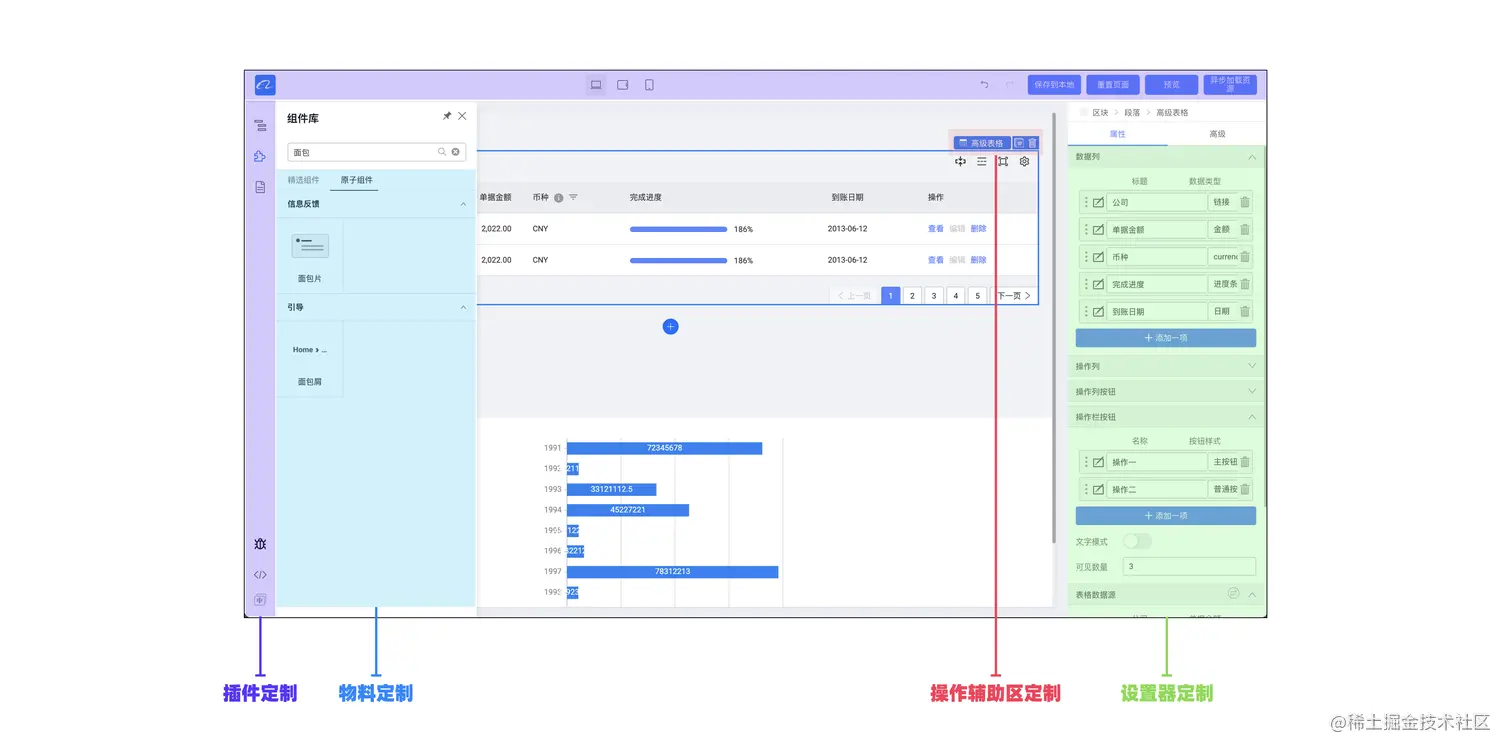Click 添加一项 under 操作栏按钮
This screenshot has height=754, width=1512.
pos(1166,516)
